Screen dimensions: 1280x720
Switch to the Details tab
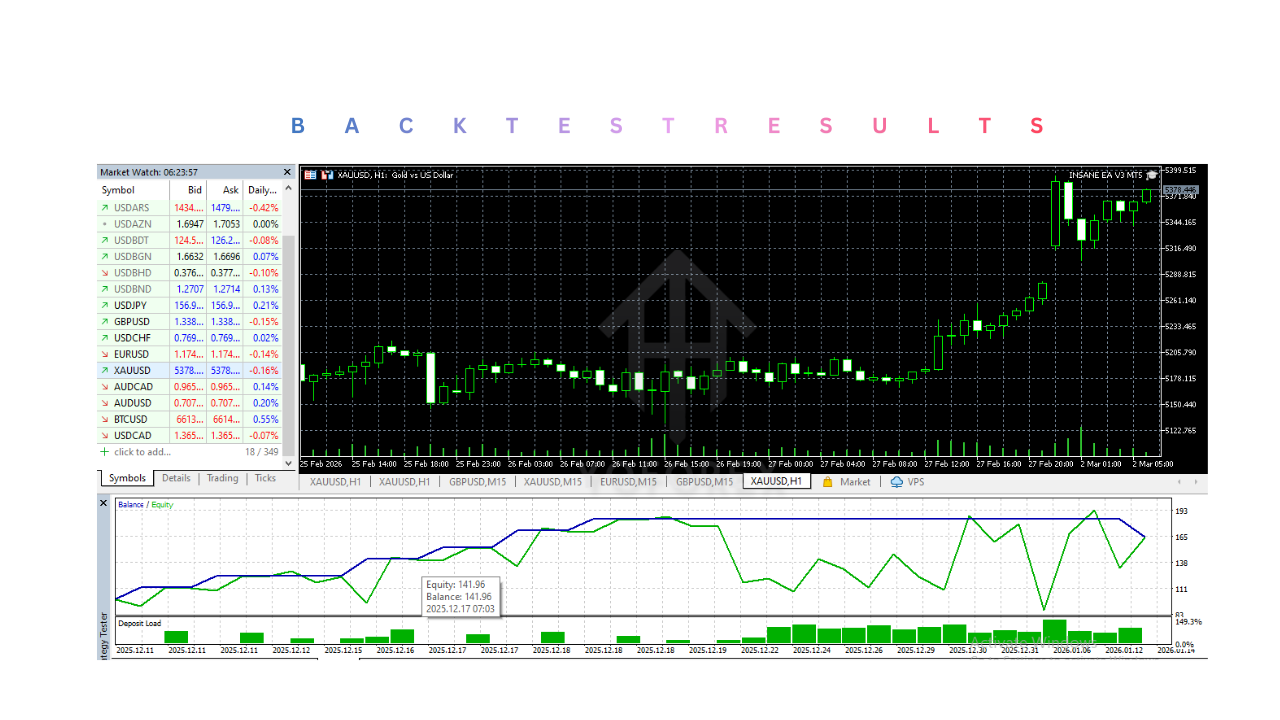[176, 478]
